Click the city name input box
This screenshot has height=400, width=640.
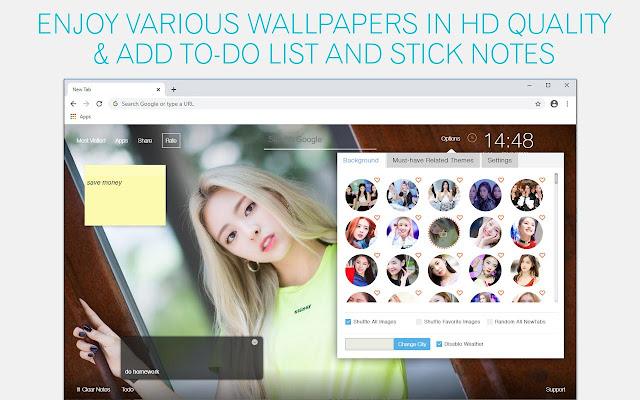click(369, 344)
